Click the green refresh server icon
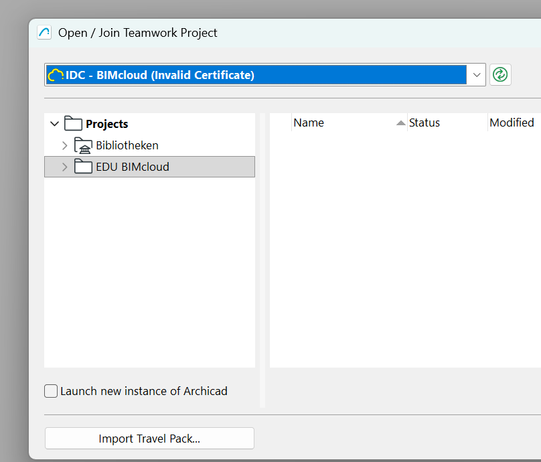 pyautogui.click(x=500, y=75)
